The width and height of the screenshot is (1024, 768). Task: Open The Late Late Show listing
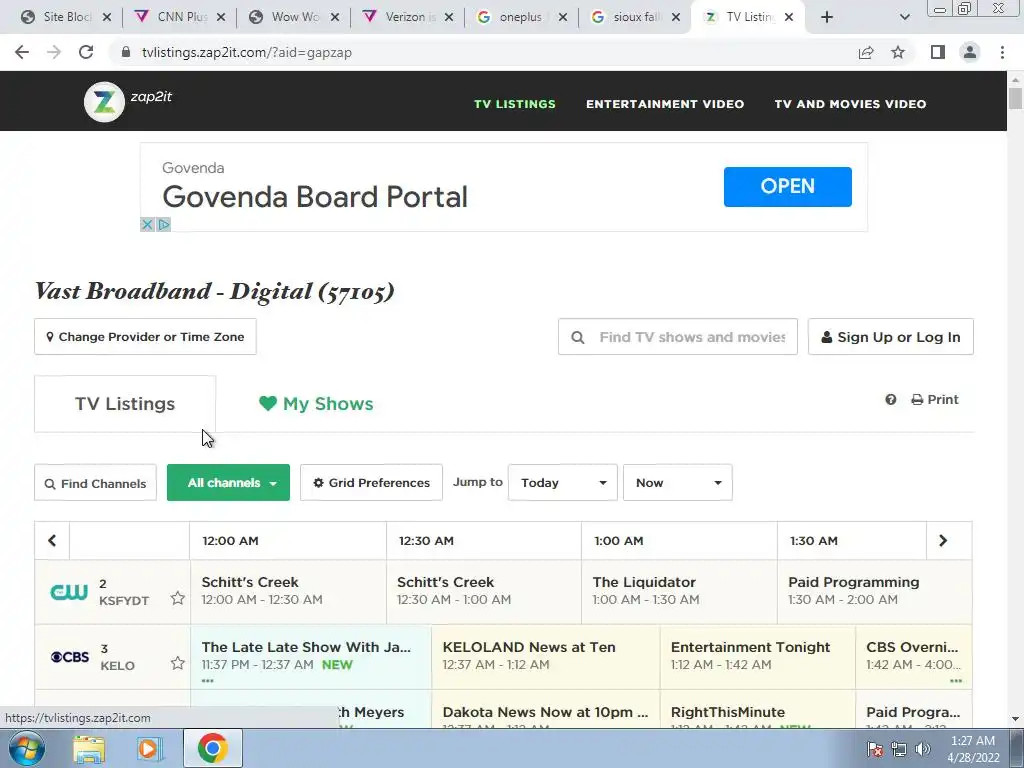click(x=311, y=656)
